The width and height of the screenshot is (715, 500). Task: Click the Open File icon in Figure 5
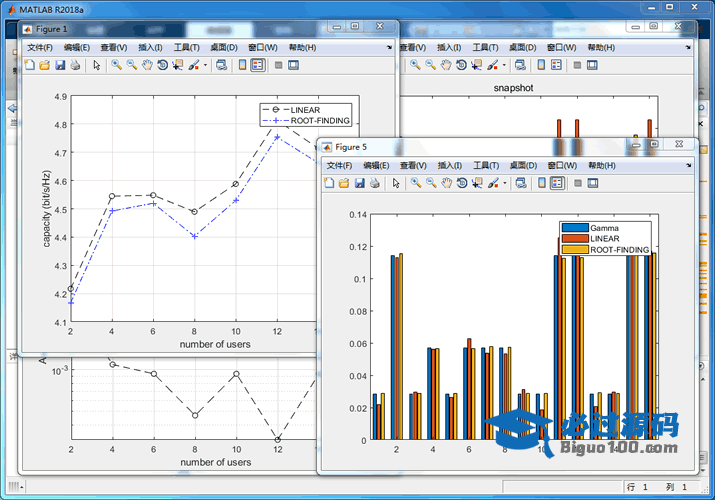[344, 183]
